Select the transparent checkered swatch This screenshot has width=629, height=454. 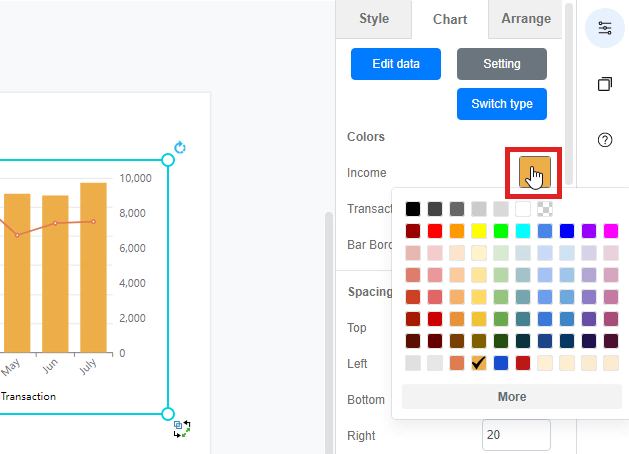point(544,209)
